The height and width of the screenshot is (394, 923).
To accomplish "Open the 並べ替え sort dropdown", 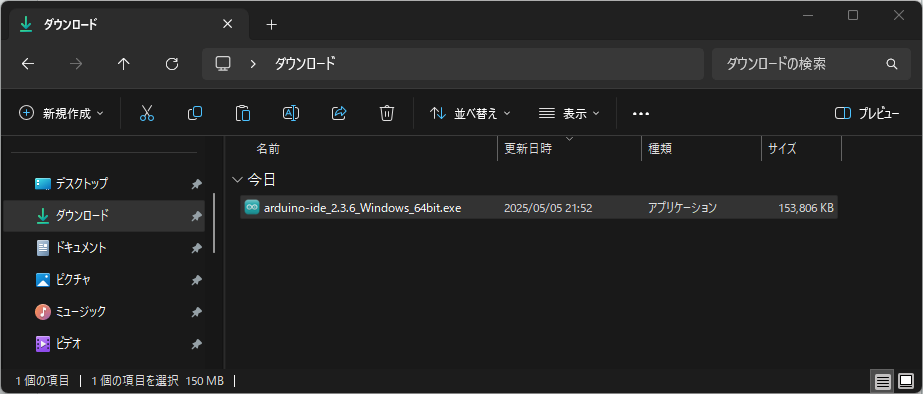I will click(470, 113).
